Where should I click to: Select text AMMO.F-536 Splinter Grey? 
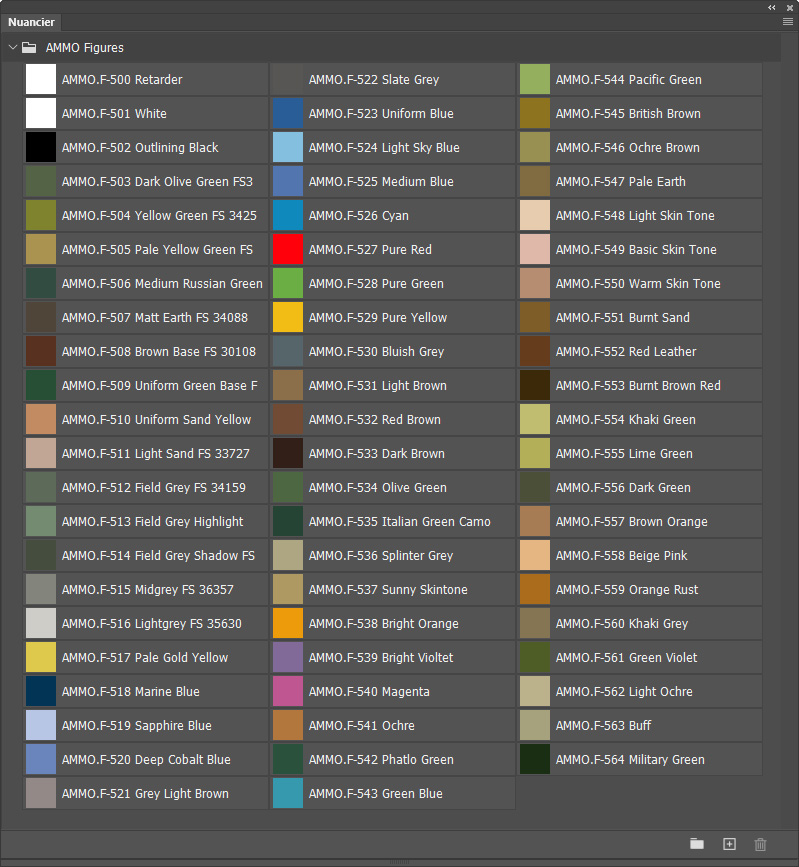[380, 555]
